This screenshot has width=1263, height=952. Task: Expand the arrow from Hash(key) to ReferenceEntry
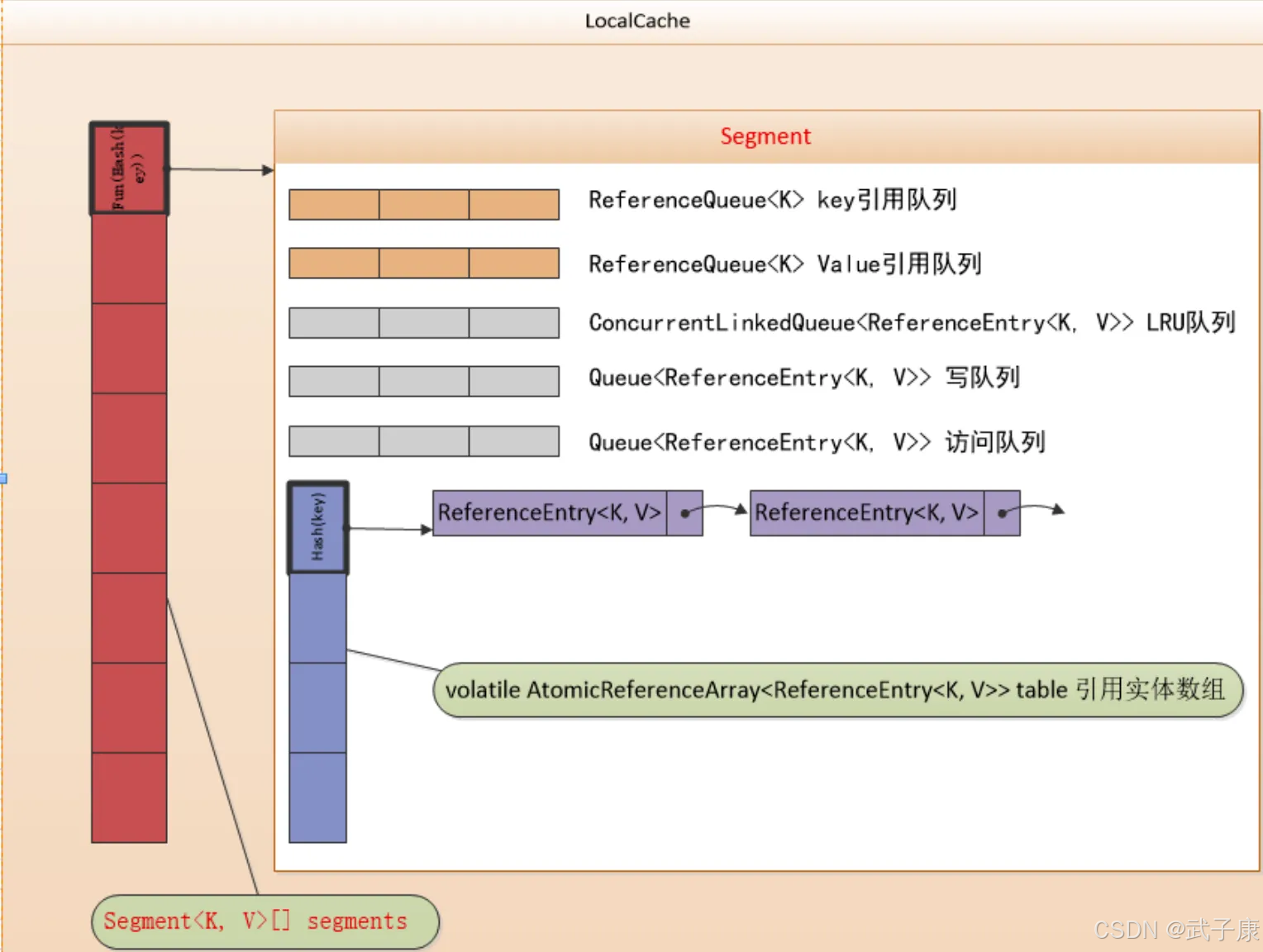pos(388,529)
